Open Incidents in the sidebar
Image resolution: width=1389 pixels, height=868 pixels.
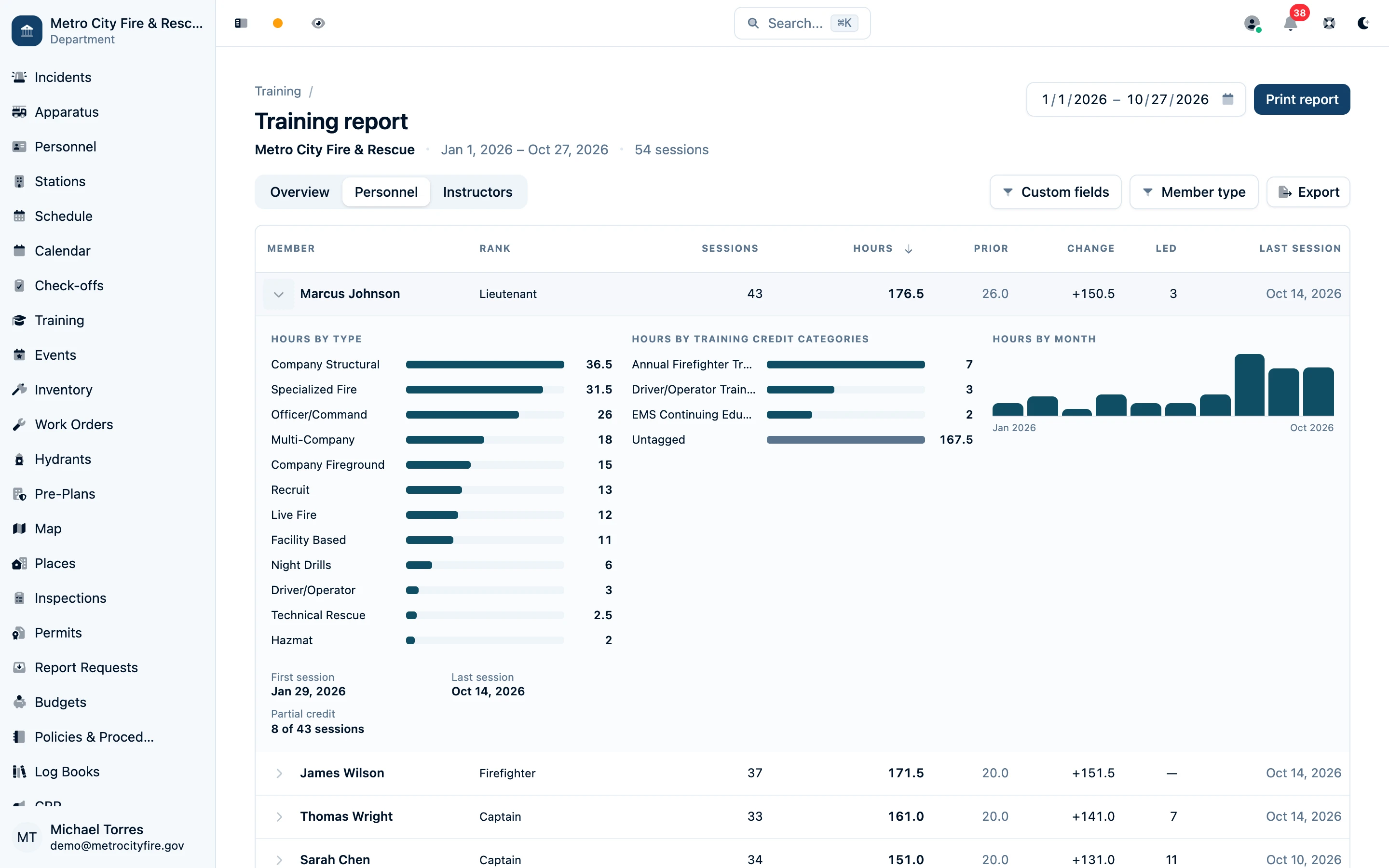[x=108, y=77]
